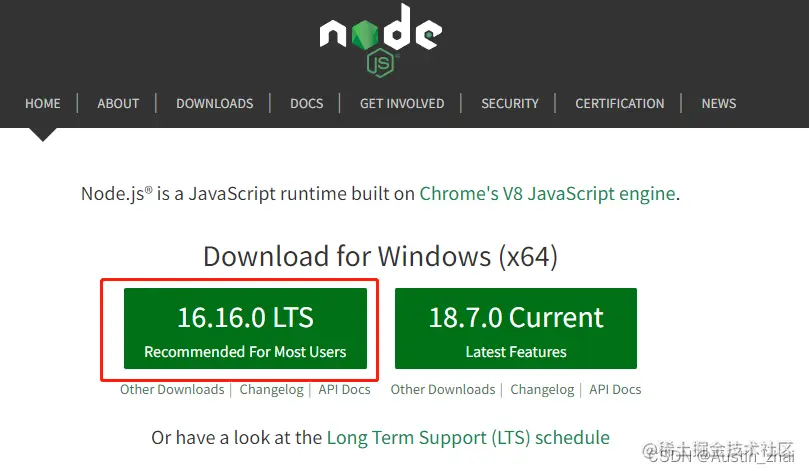Open the SECURITY nav item
The image size is (809, 474).
(510, 104)
